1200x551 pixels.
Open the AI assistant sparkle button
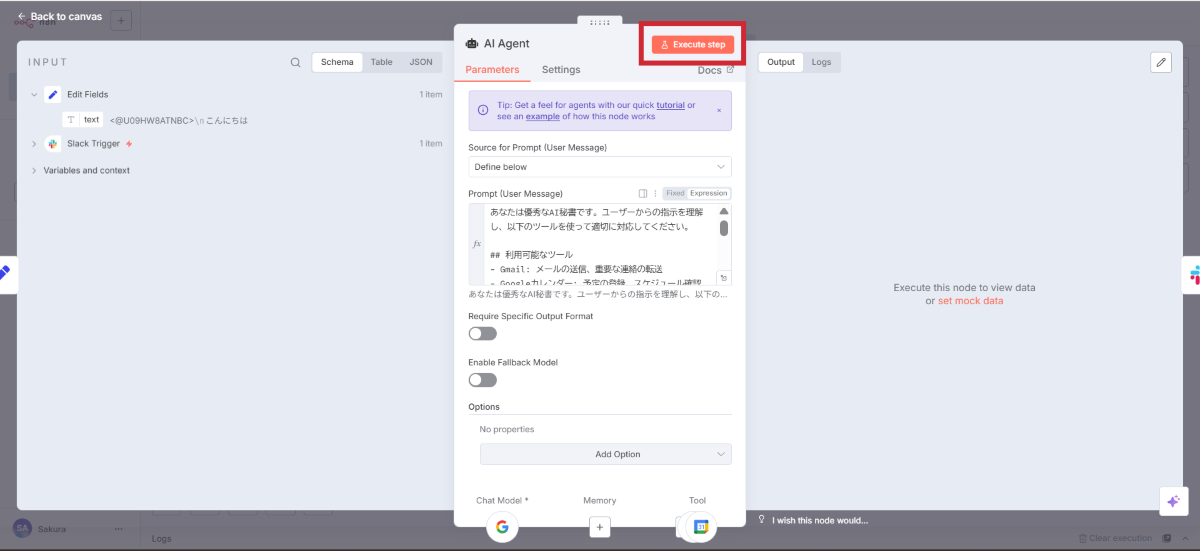pyautogui.click(x=1174, y=501)
